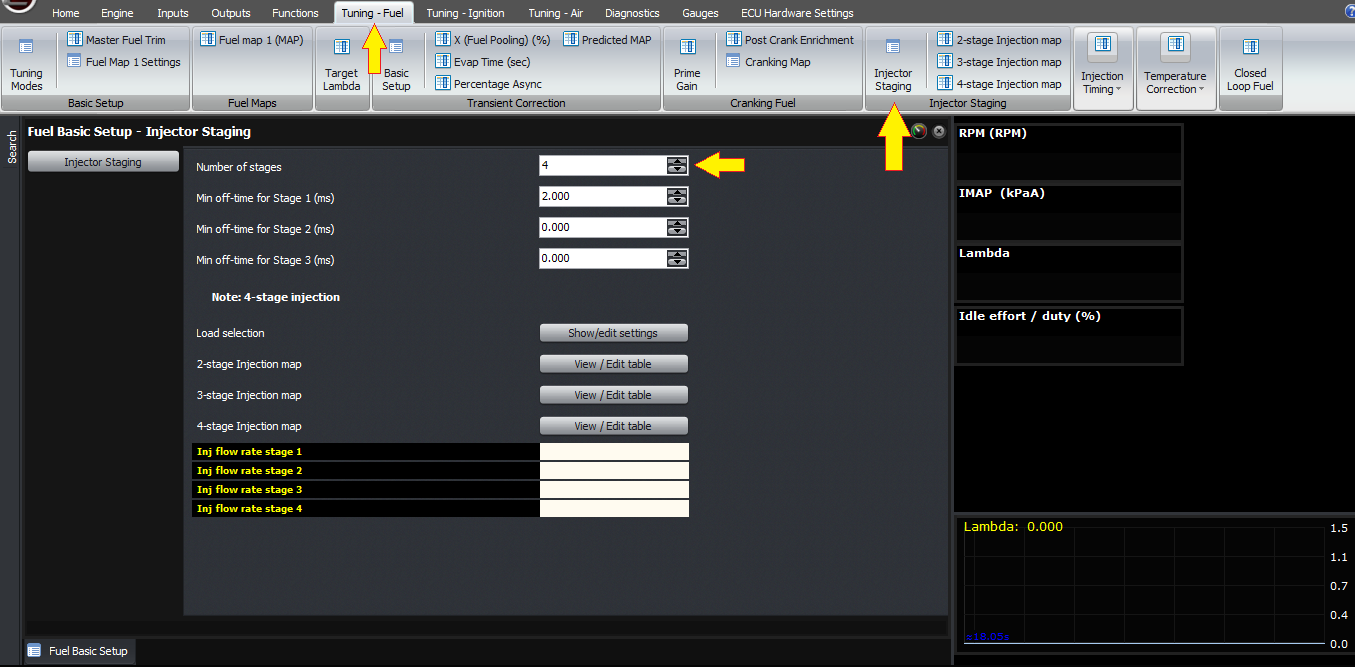Click Inj flow rate stage 2 value field
The height and width of the screenshot is (667, 1355).
point(614,471)
